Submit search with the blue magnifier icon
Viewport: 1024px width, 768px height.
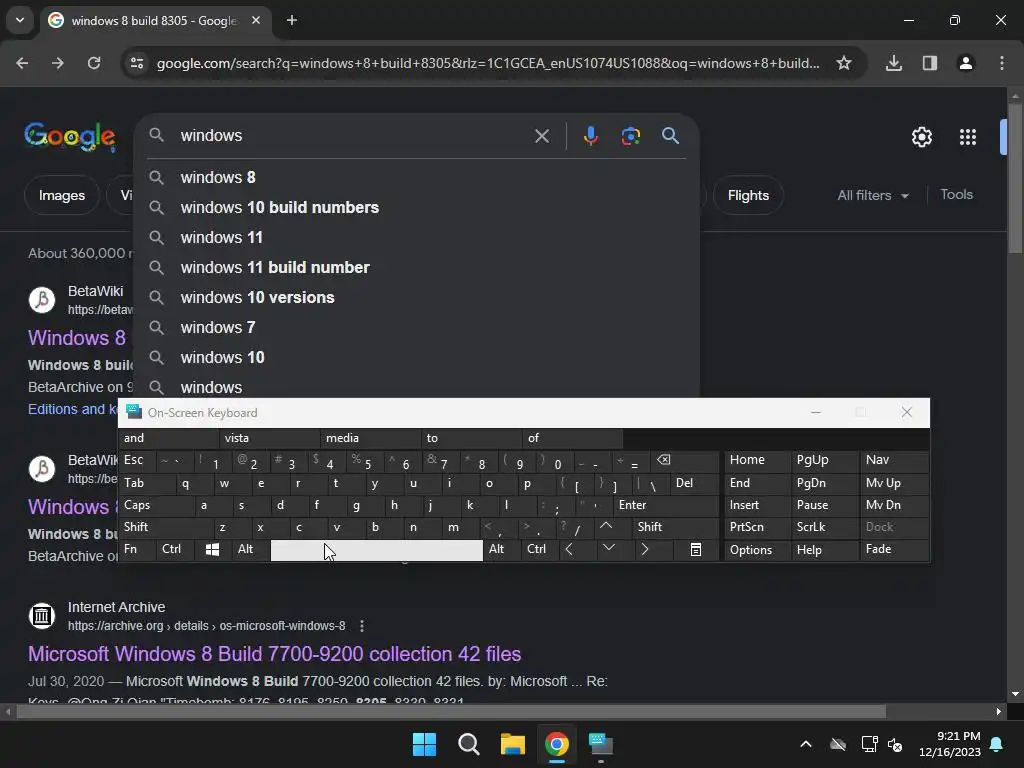pos(670,136)
